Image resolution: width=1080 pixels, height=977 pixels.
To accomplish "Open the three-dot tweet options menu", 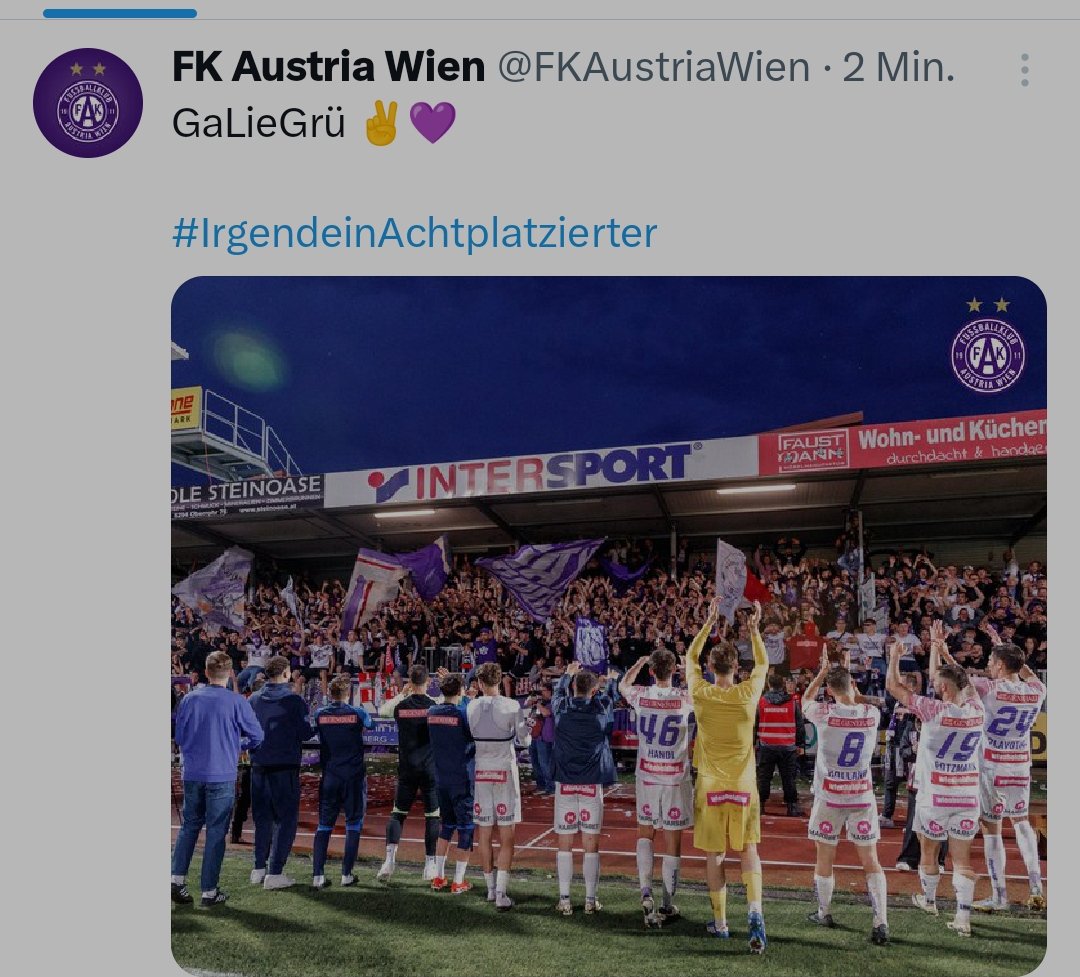I will [x=1025, y=70].
